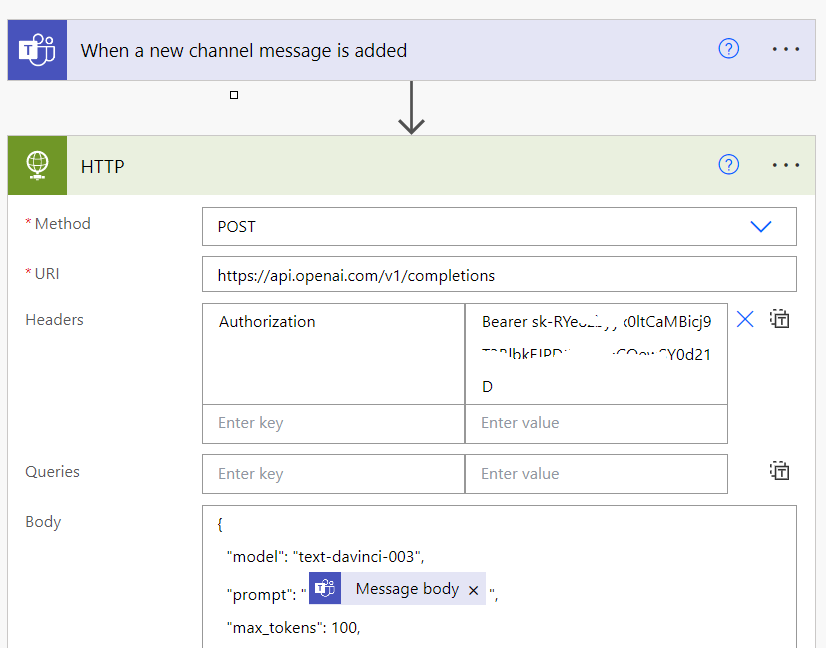Click the Teams icon inside the Message body token
Image resolution: width=826 pixels, height=648 pixels.
pos(324,589)
